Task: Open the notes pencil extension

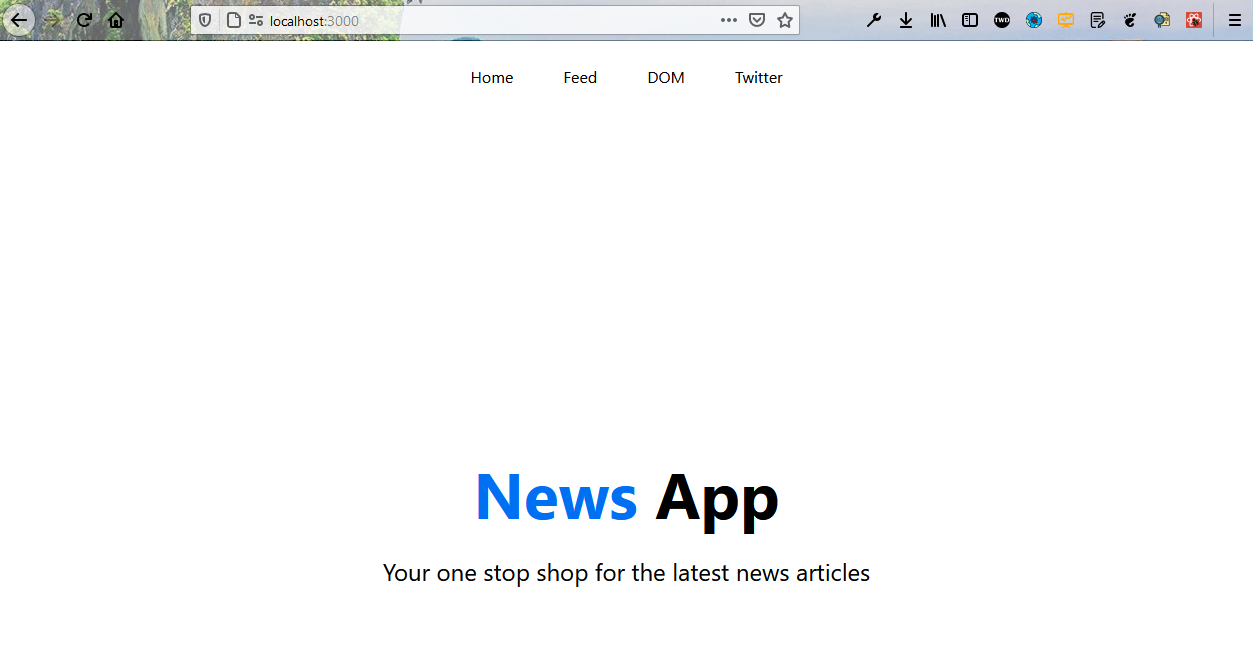Action: [x=1098, y=20]
